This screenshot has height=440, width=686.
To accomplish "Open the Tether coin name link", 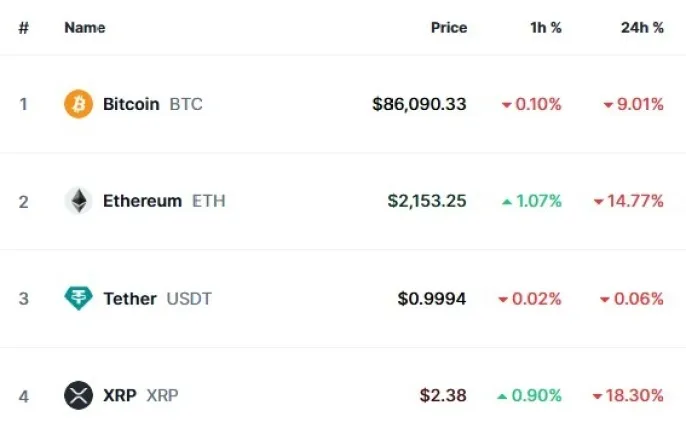I will click(x=130, y=299).
